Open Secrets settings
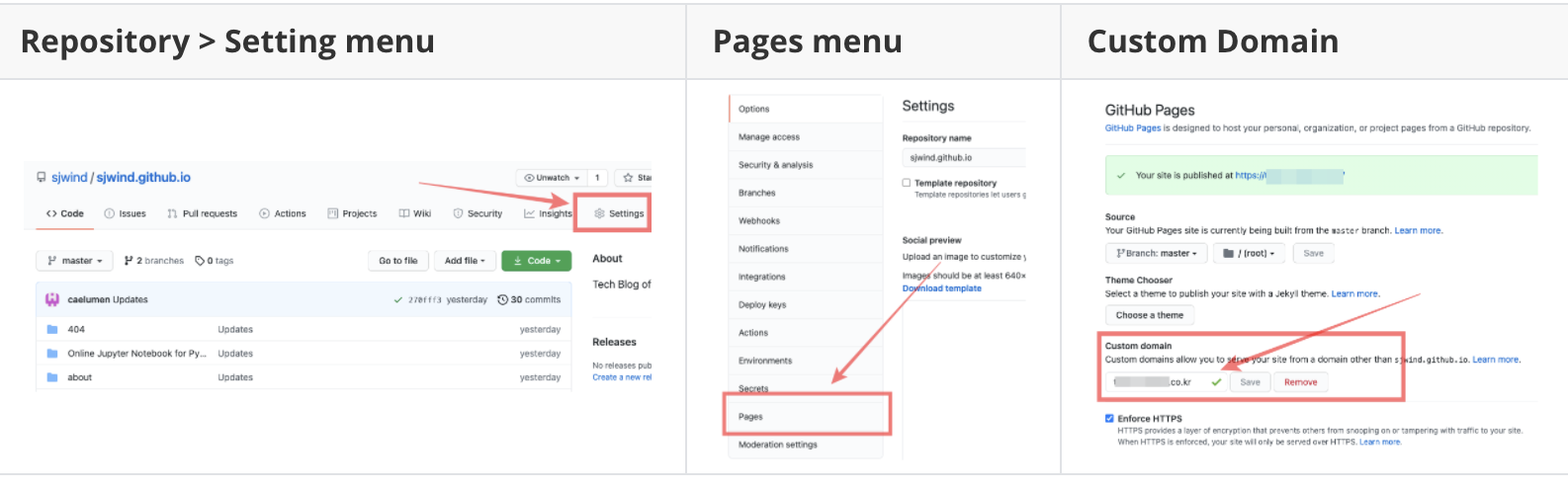This screenshot has height=490, width=1568. (805, 388)
